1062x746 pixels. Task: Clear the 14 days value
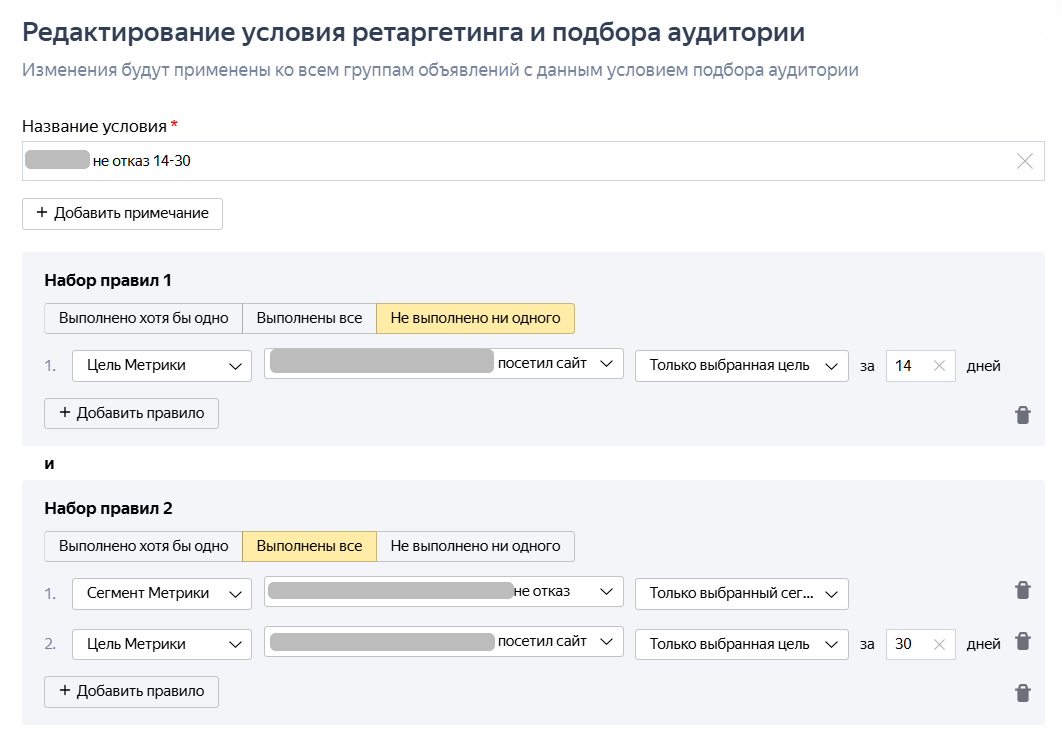[939, 366]
